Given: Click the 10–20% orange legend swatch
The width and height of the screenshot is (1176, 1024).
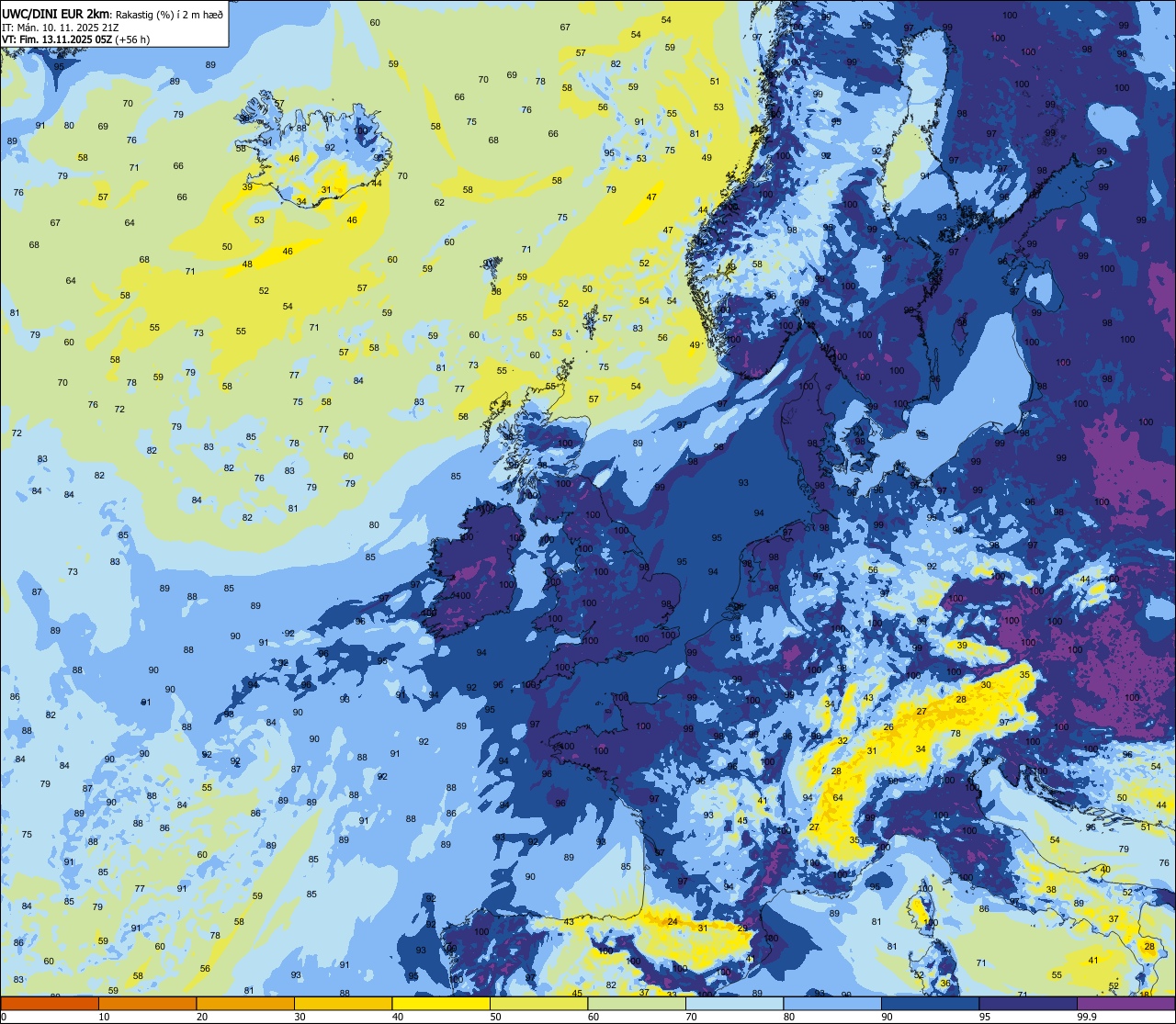Looking at the screenshot, I should click(x=147, y=1003).
